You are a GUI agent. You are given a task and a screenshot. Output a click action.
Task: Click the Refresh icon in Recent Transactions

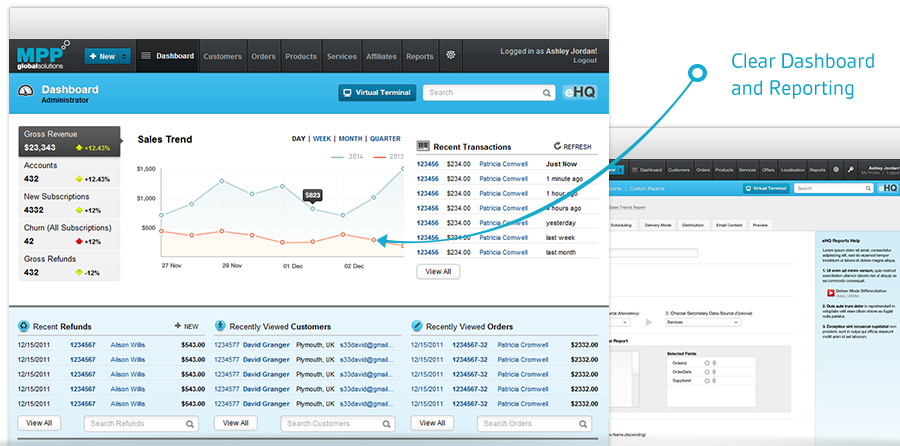click(x=558, y=146)
